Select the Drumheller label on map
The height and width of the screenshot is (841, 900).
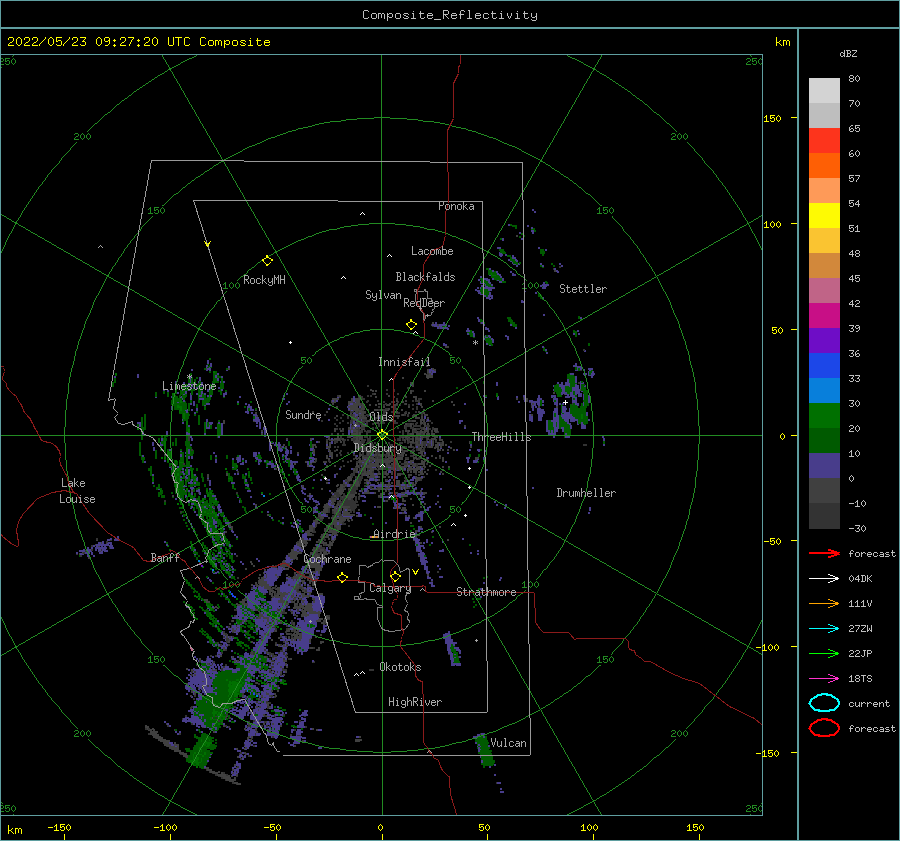[586, 493]
